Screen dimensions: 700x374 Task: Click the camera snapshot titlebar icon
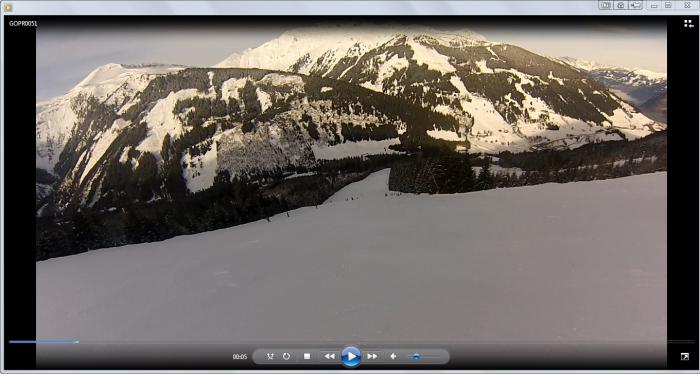pyautogui.click(x=621, y=5)
